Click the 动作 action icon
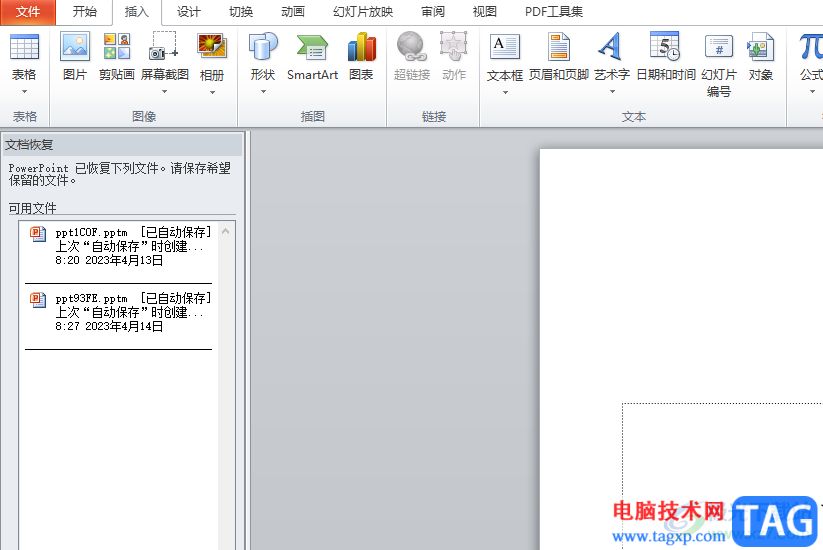Image resolution: width=823 pixels, height=550 pixels. (x=453, y=46)
